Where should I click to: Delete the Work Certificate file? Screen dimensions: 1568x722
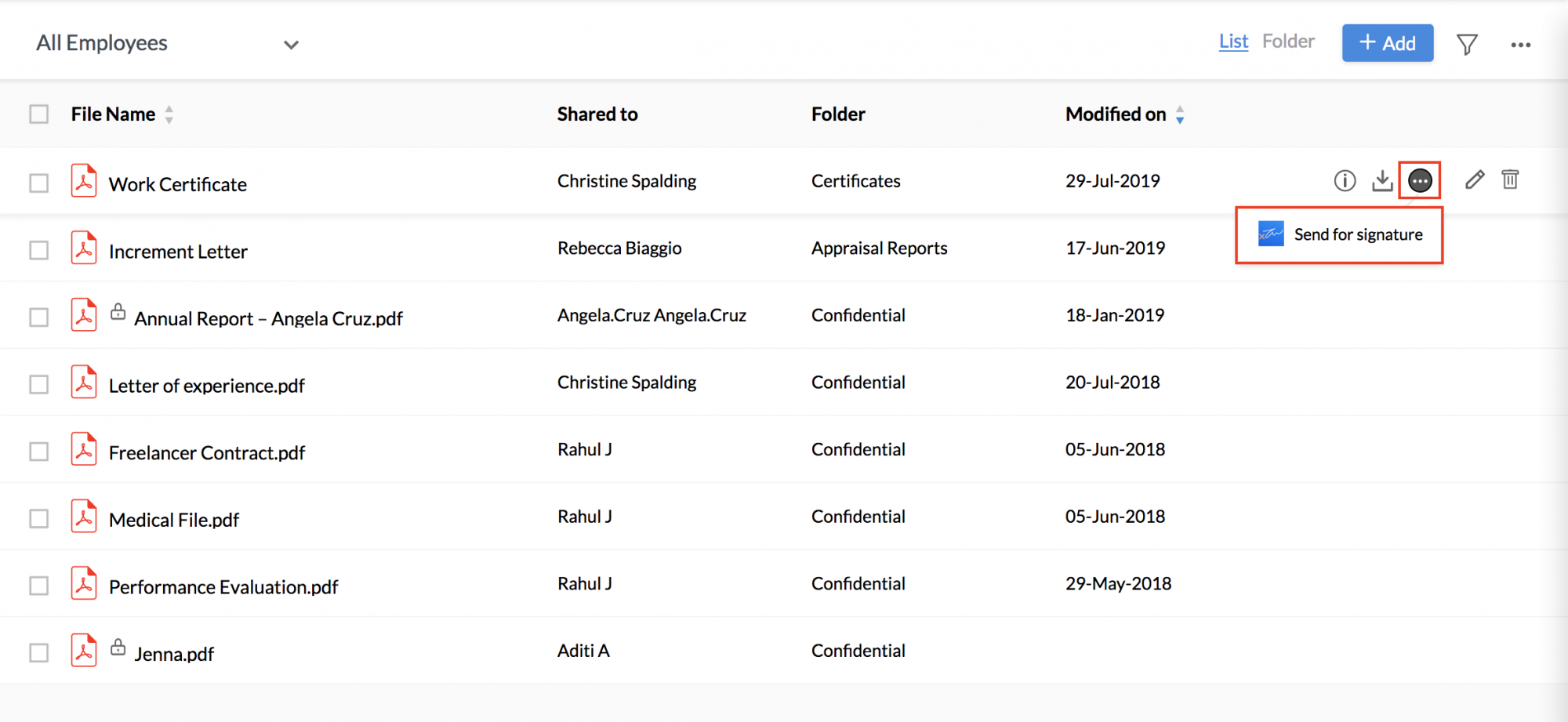point(1510,180)
